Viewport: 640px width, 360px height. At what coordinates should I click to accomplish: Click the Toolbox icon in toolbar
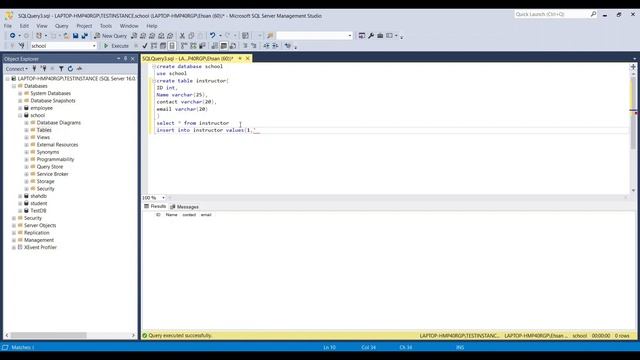pos(380,36)
